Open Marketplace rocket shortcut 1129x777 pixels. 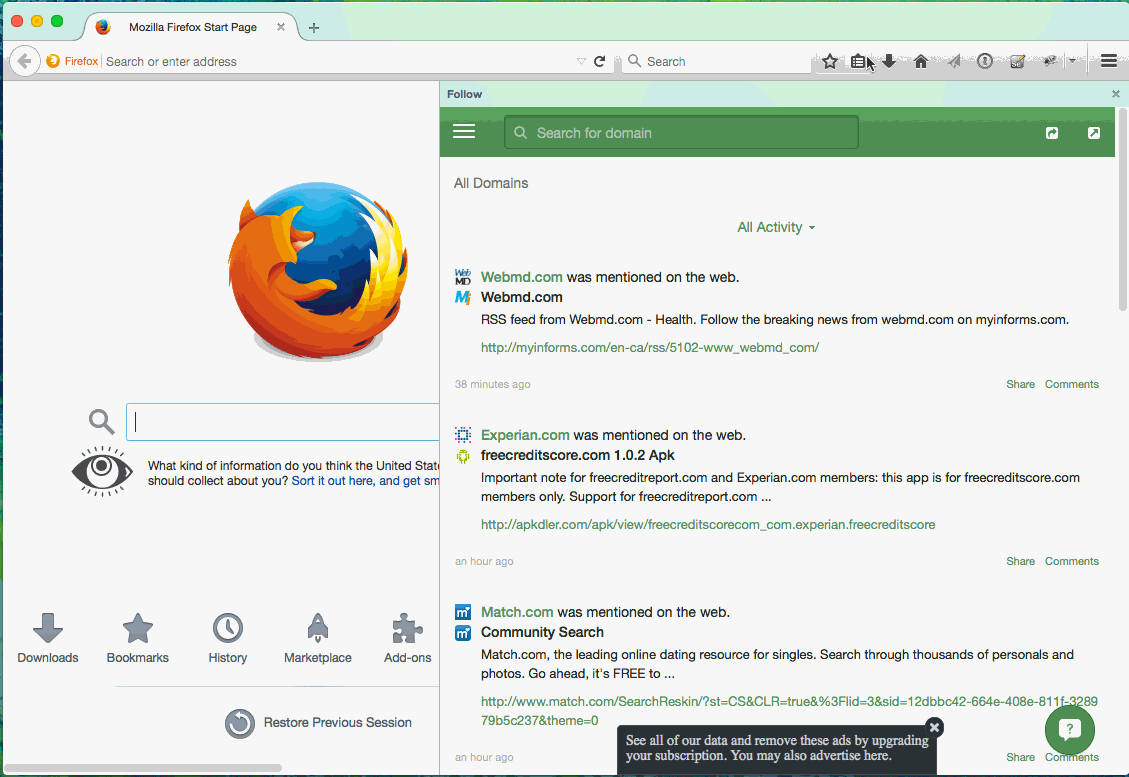(318, 638)
